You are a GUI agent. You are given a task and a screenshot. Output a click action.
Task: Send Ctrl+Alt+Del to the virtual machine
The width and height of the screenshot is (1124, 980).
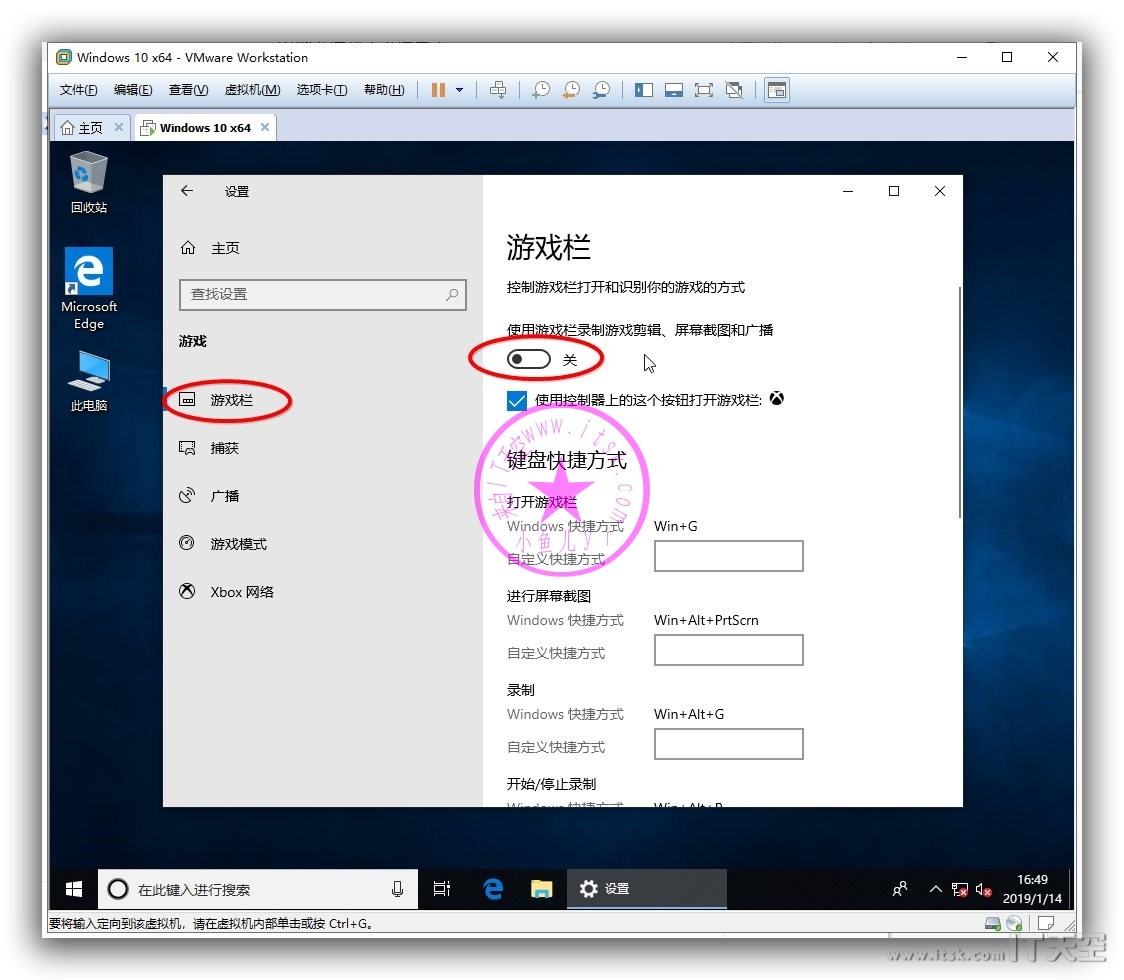[498, 90]
